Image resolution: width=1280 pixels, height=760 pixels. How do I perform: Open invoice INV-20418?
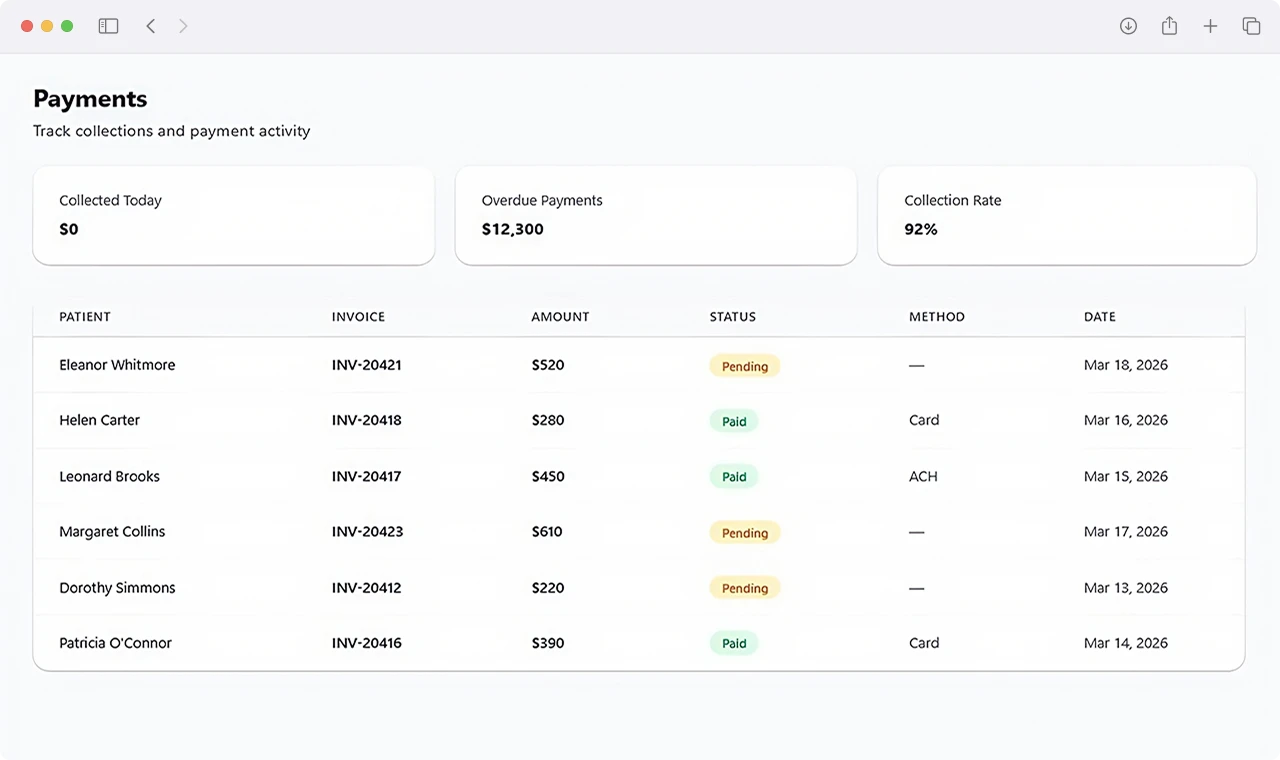click(367, 420)
